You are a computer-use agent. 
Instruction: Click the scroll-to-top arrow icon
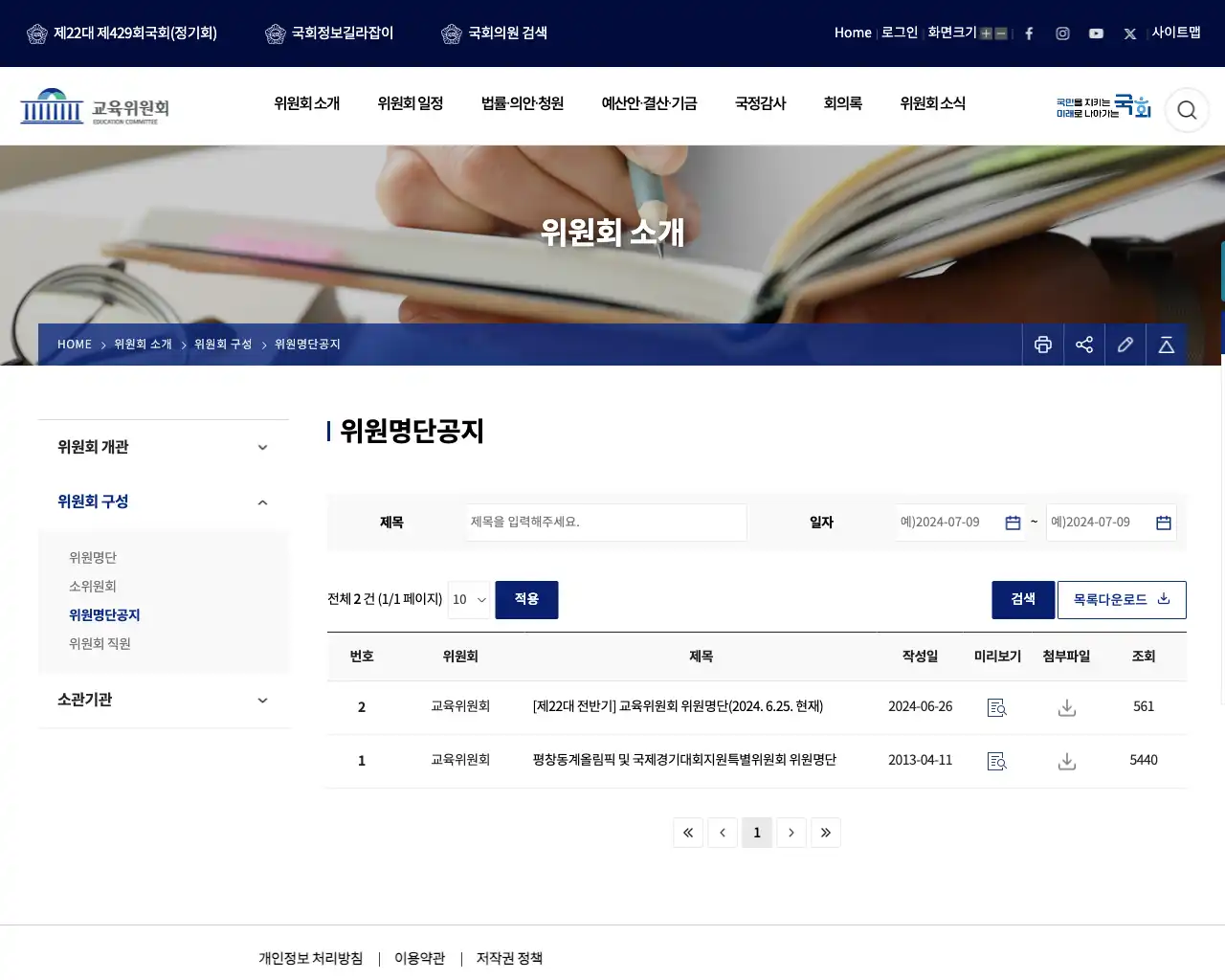[x=1167, y=345]
